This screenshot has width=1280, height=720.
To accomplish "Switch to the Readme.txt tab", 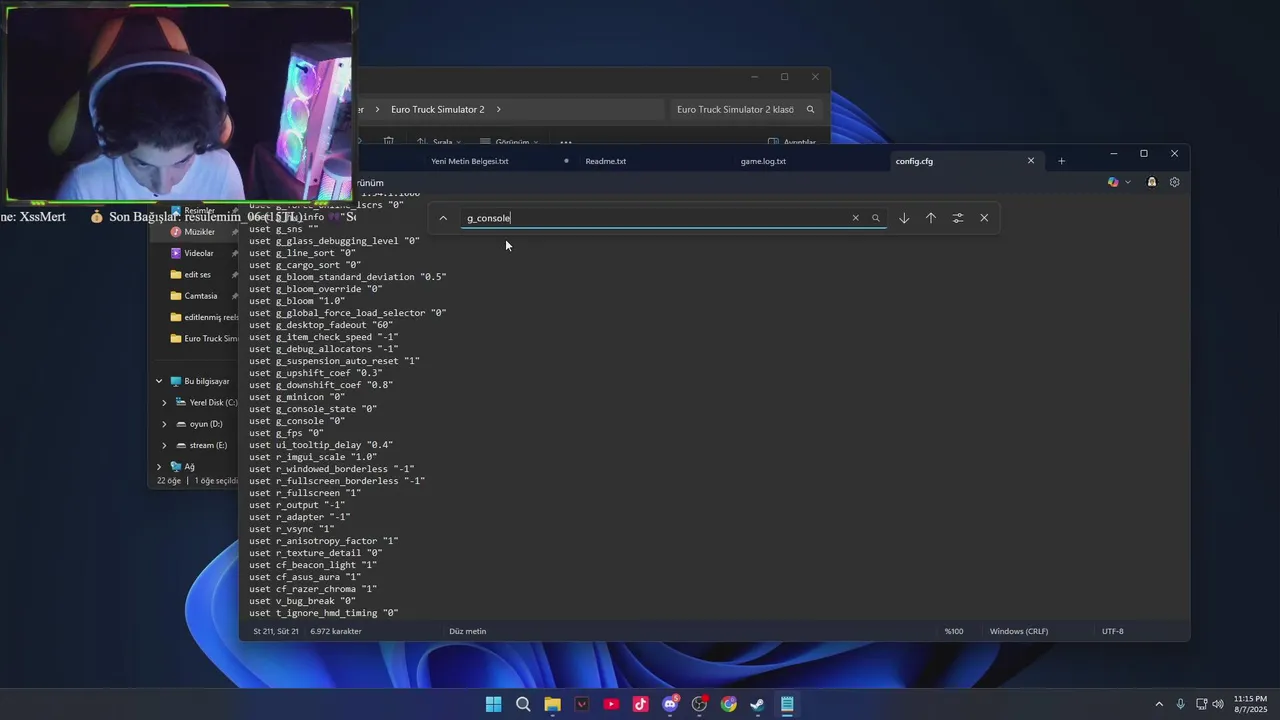I will click(606, 161).
